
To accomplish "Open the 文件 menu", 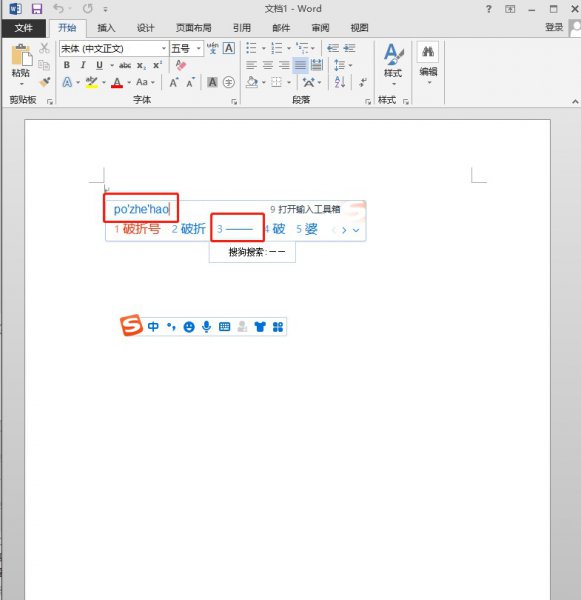I will pos(23,28).
